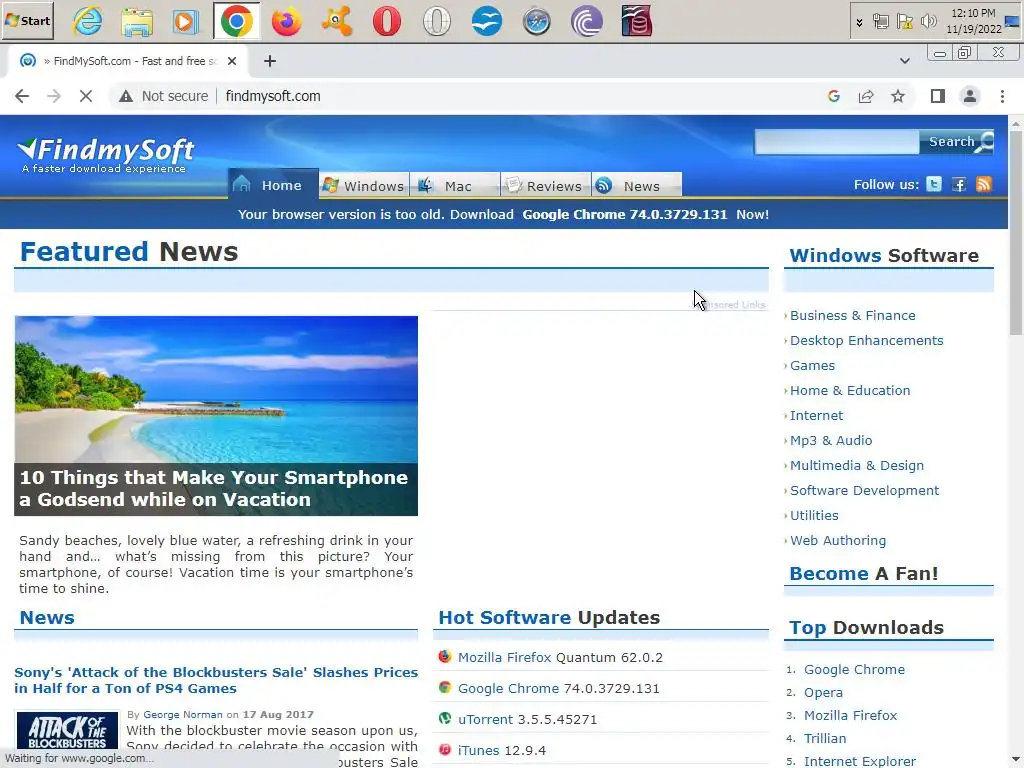Viewport: 1024px width, 768px height.
Task: Open Desktop Enhancements category
Action: coord(867,340)
